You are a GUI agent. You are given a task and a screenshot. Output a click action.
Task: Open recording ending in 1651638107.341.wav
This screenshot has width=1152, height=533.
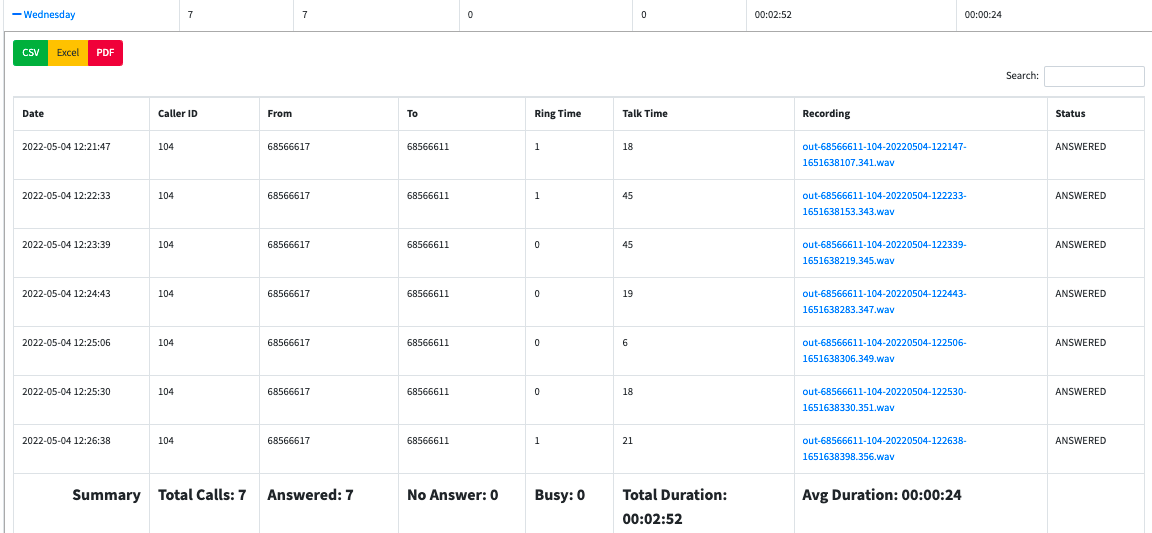[885, 154]
